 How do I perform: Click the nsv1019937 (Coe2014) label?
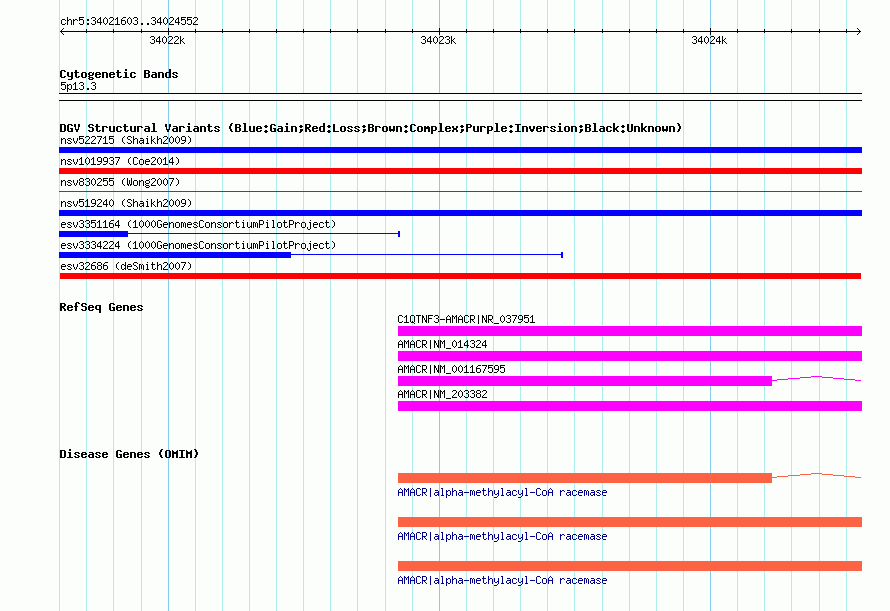click(120, 161)
